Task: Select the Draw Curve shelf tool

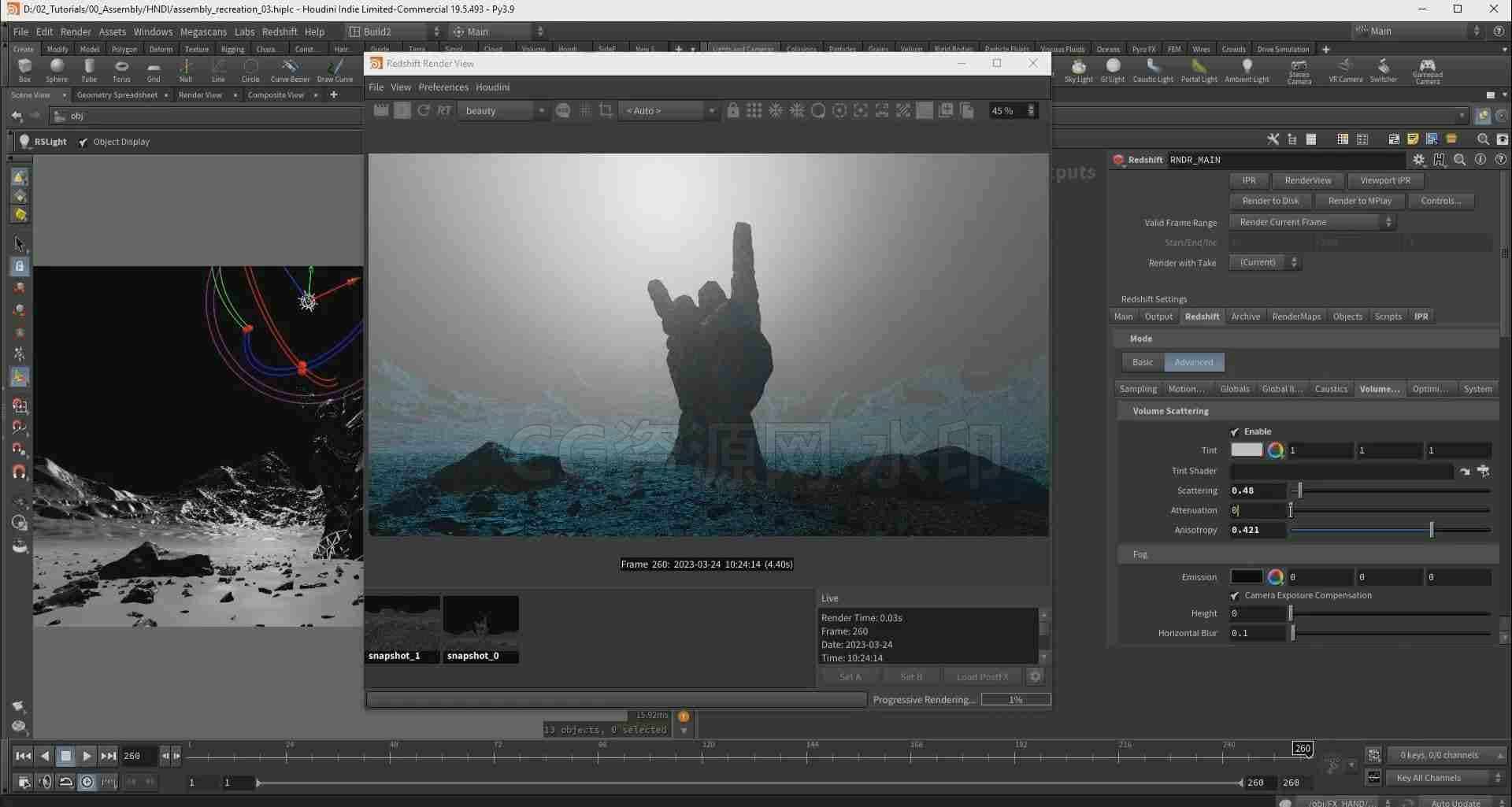Action: pos(335,70)
